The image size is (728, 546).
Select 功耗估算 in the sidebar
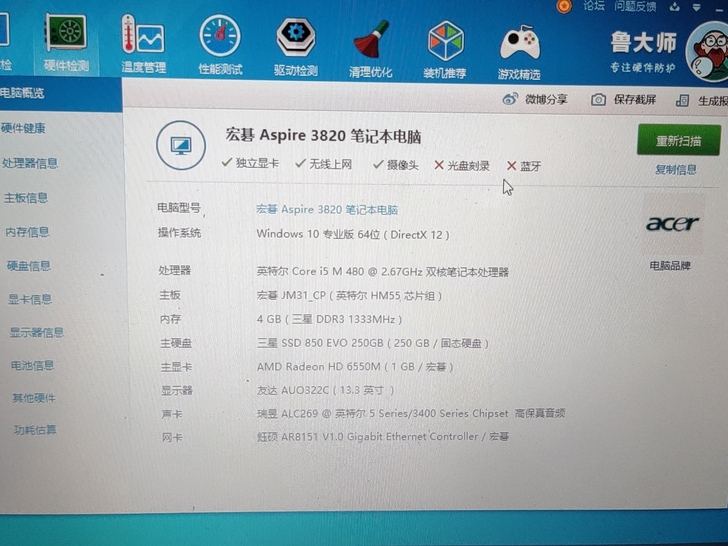click(35, 429)
